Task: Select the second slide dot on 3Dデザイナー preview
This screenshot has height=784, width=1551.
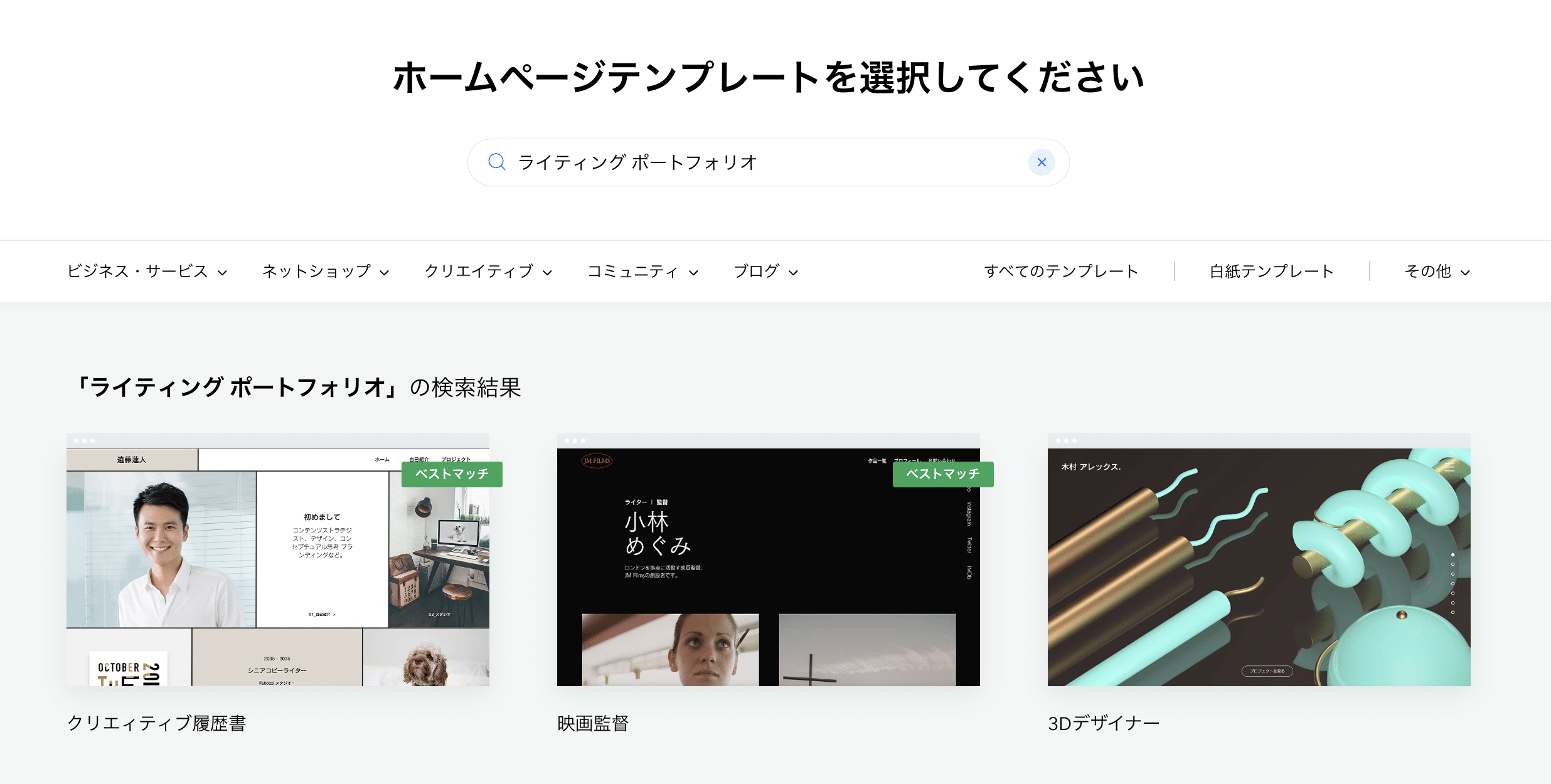Action: [x=1453, y=564]
